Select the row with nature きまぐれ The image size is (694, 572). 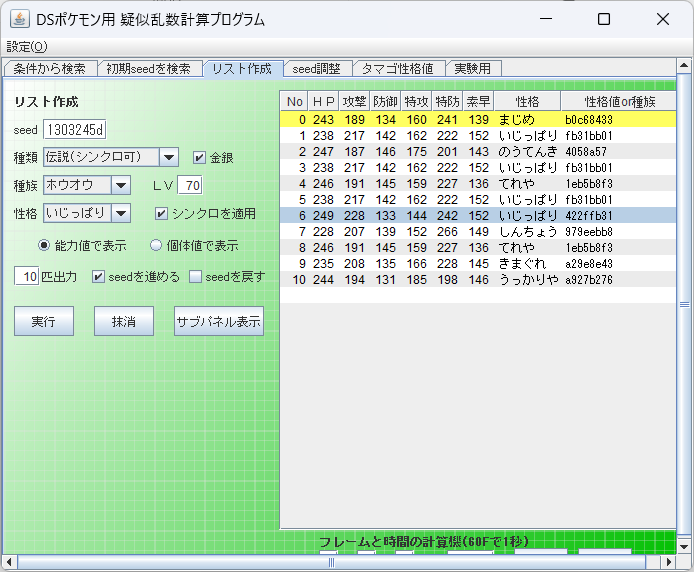478,263
